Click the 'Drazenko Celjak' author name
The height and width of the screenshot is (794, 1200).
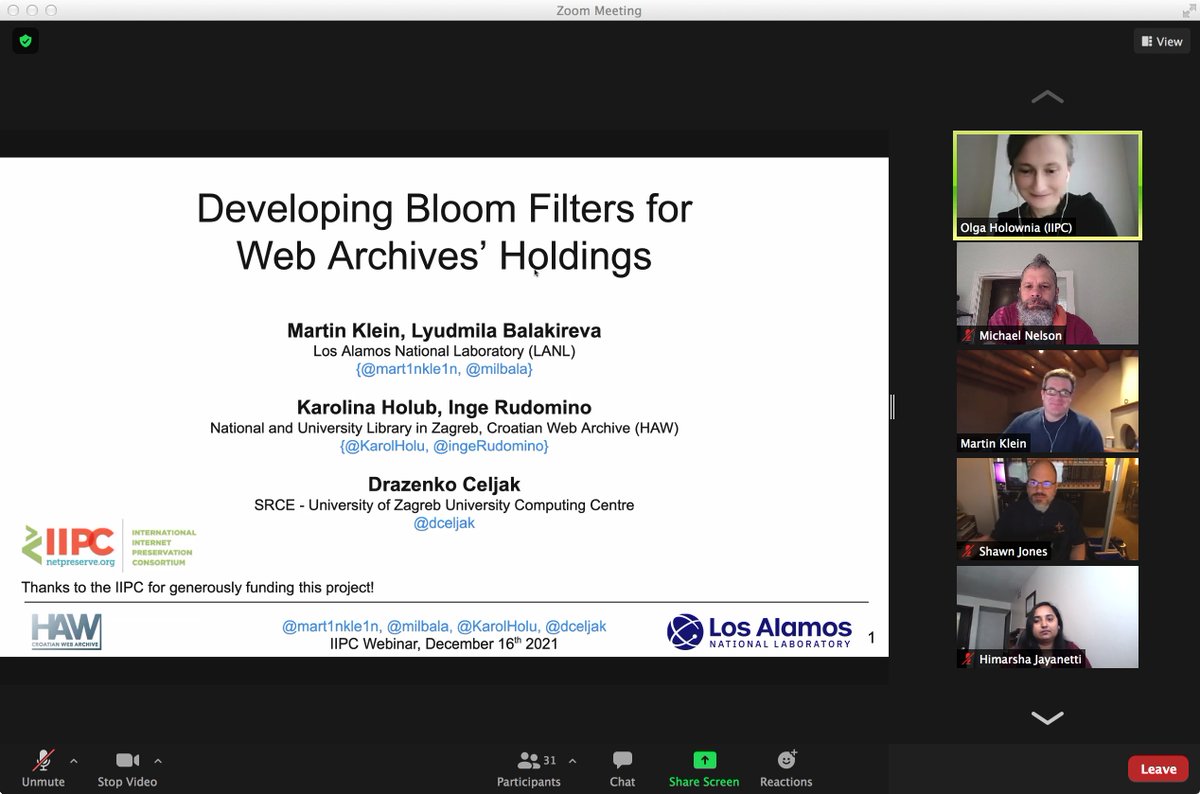click(x=444, y=484)
